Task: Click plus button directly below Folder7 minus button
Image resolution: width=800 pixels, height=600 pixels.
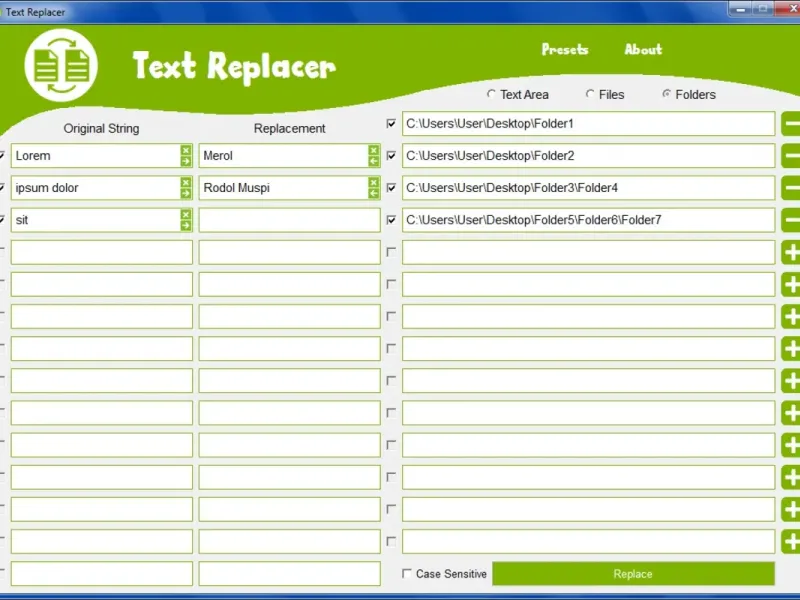Action: pos(791,252)
